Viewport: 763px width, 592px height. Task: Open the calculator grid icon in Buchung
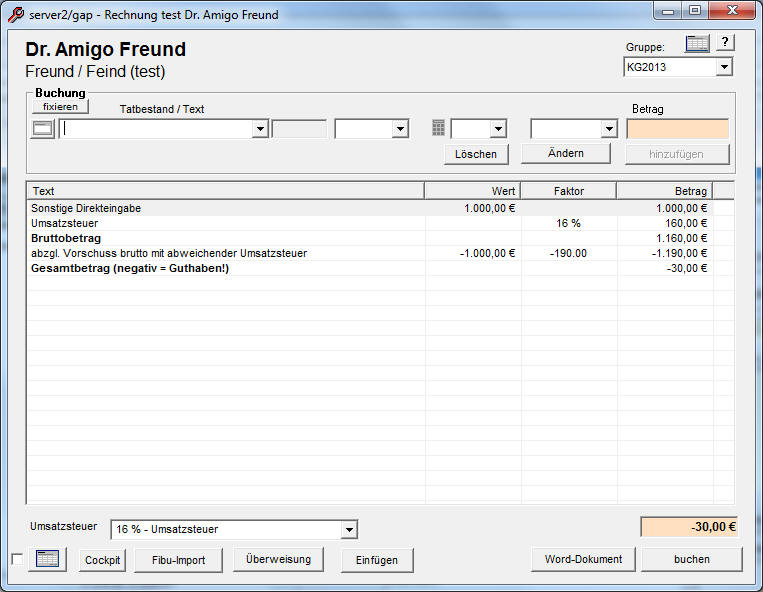438,128
